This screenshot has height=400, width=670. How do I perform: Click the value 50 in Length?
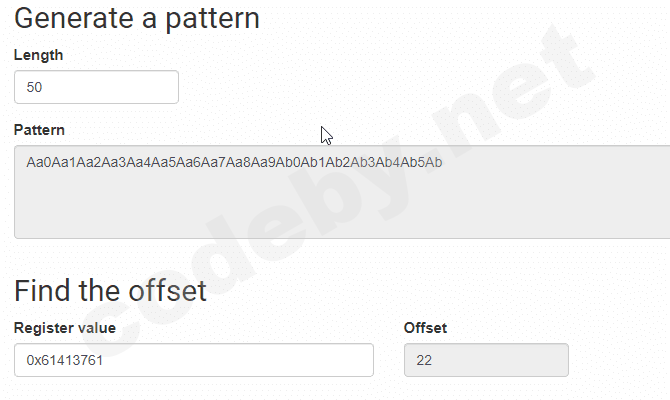34,88
